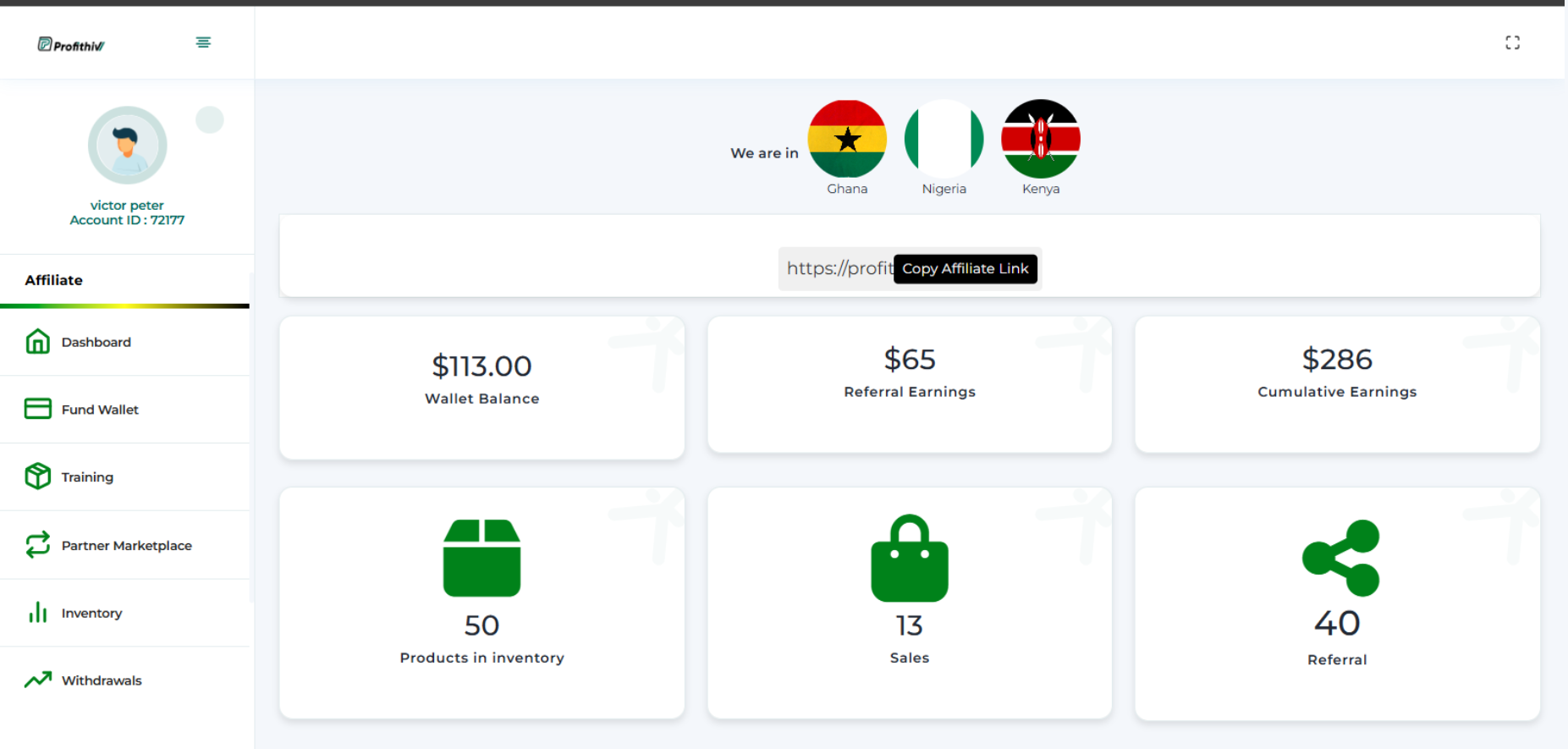Open the Wallet Balance card
The image size is (1568, 749).
pyautogui.click(x=482, y=388)
